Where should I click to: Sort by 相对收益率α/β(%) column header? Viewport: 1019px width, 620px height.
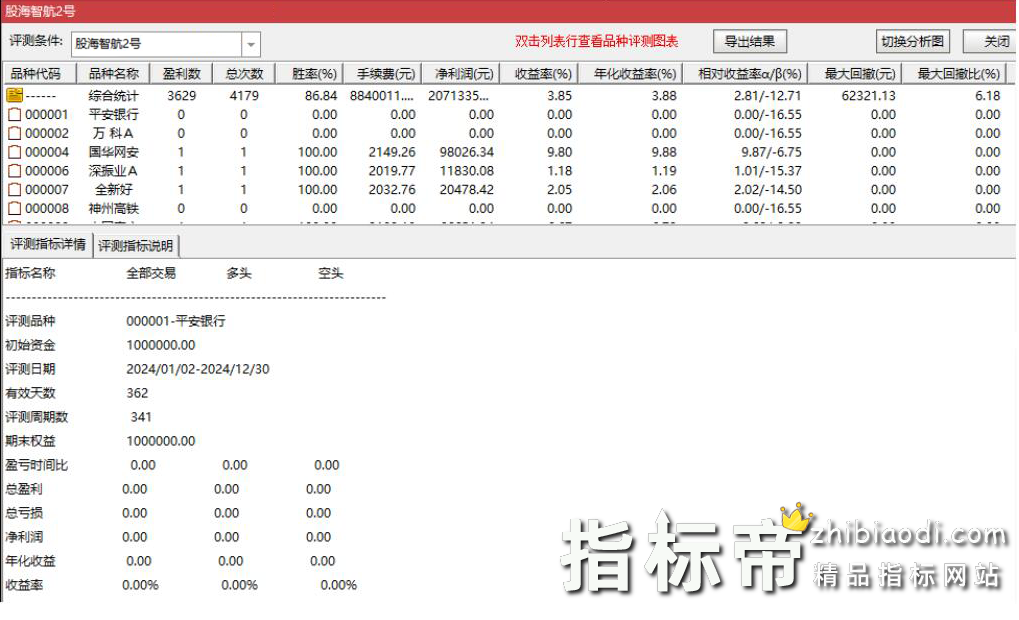[745, 73]
